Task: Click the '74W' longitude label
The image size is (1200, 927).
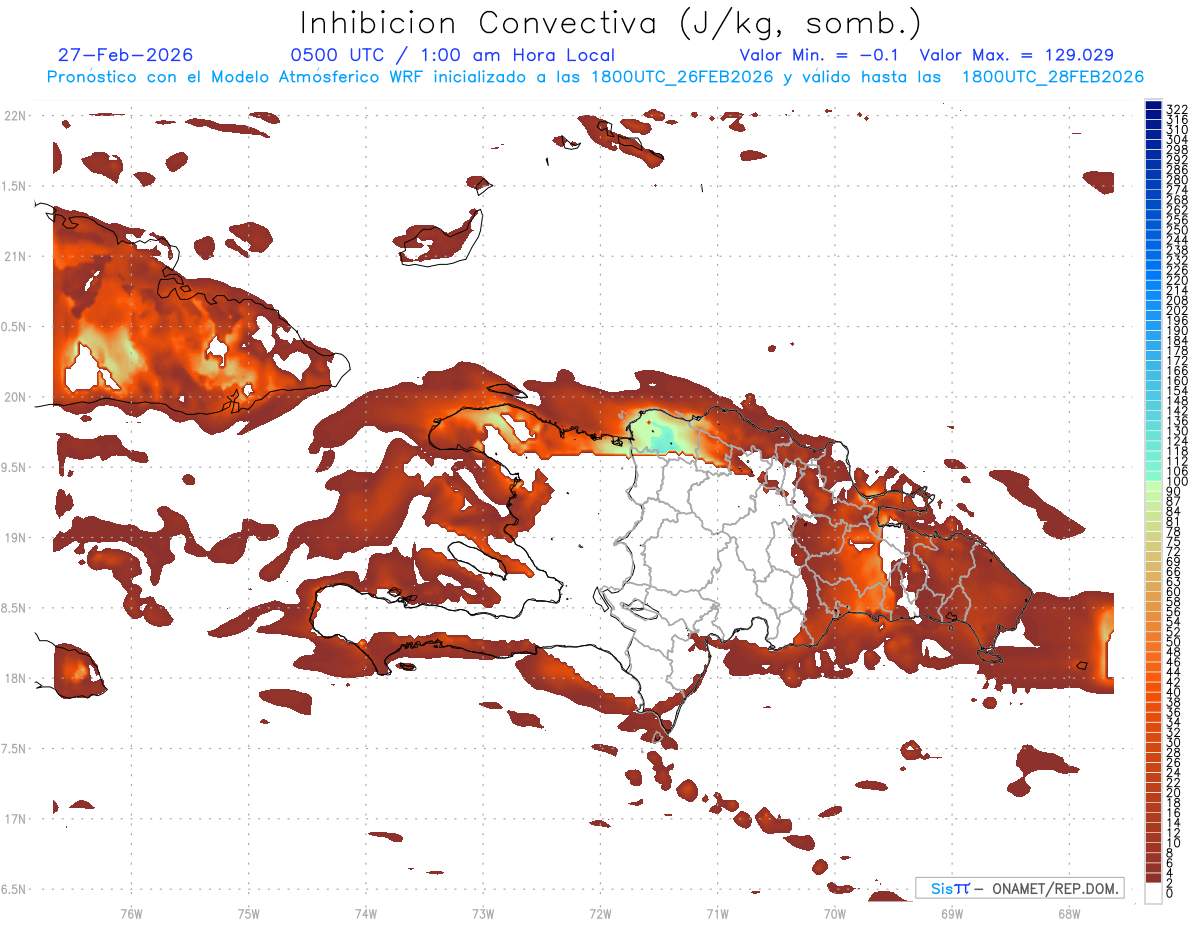Action: (x=366, y=913)
